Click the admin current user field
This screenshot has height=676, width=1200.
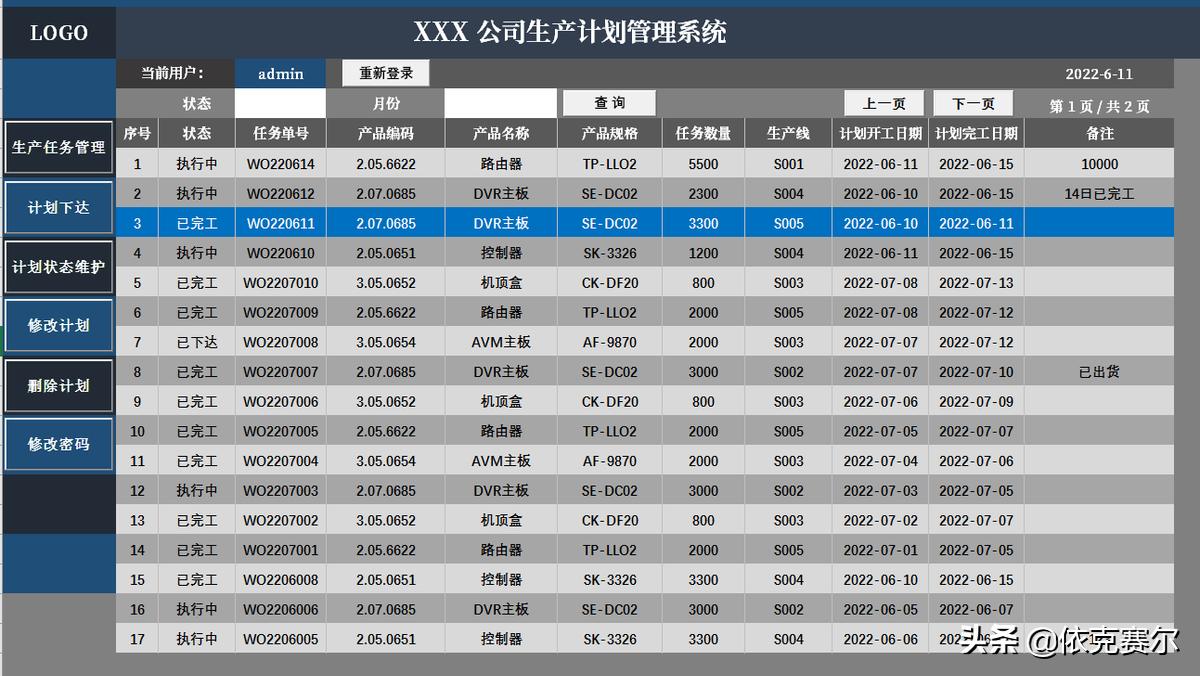pos(280,73)
